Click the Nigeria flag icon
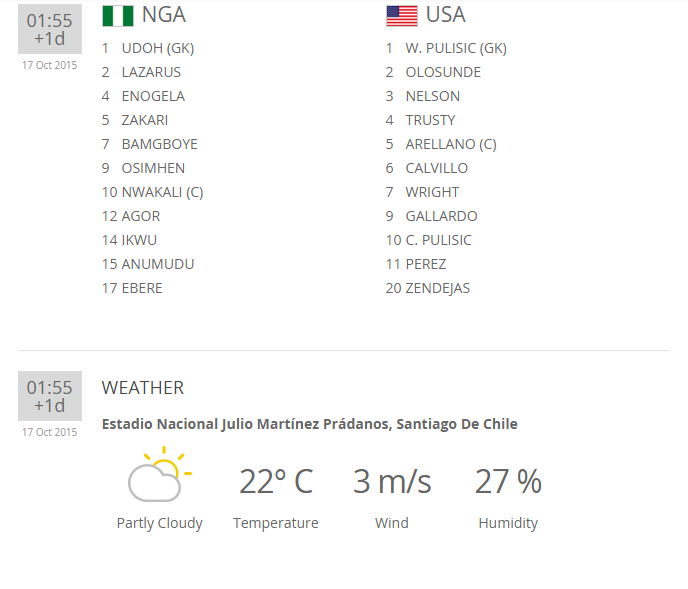This screenshot has width=688, height=589. point(117,16)
